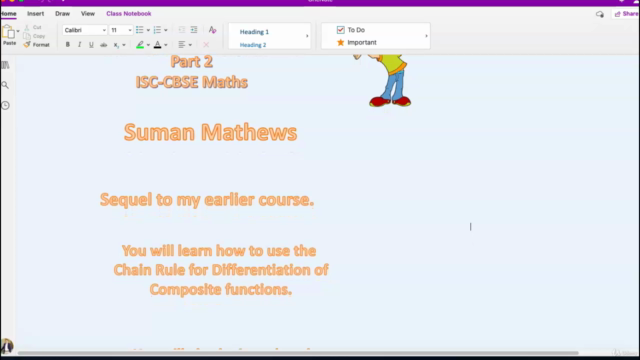The width and height of the screenshot is (640, 360).
Task: Switch to the Draw tab
Action: pos(62,14)
